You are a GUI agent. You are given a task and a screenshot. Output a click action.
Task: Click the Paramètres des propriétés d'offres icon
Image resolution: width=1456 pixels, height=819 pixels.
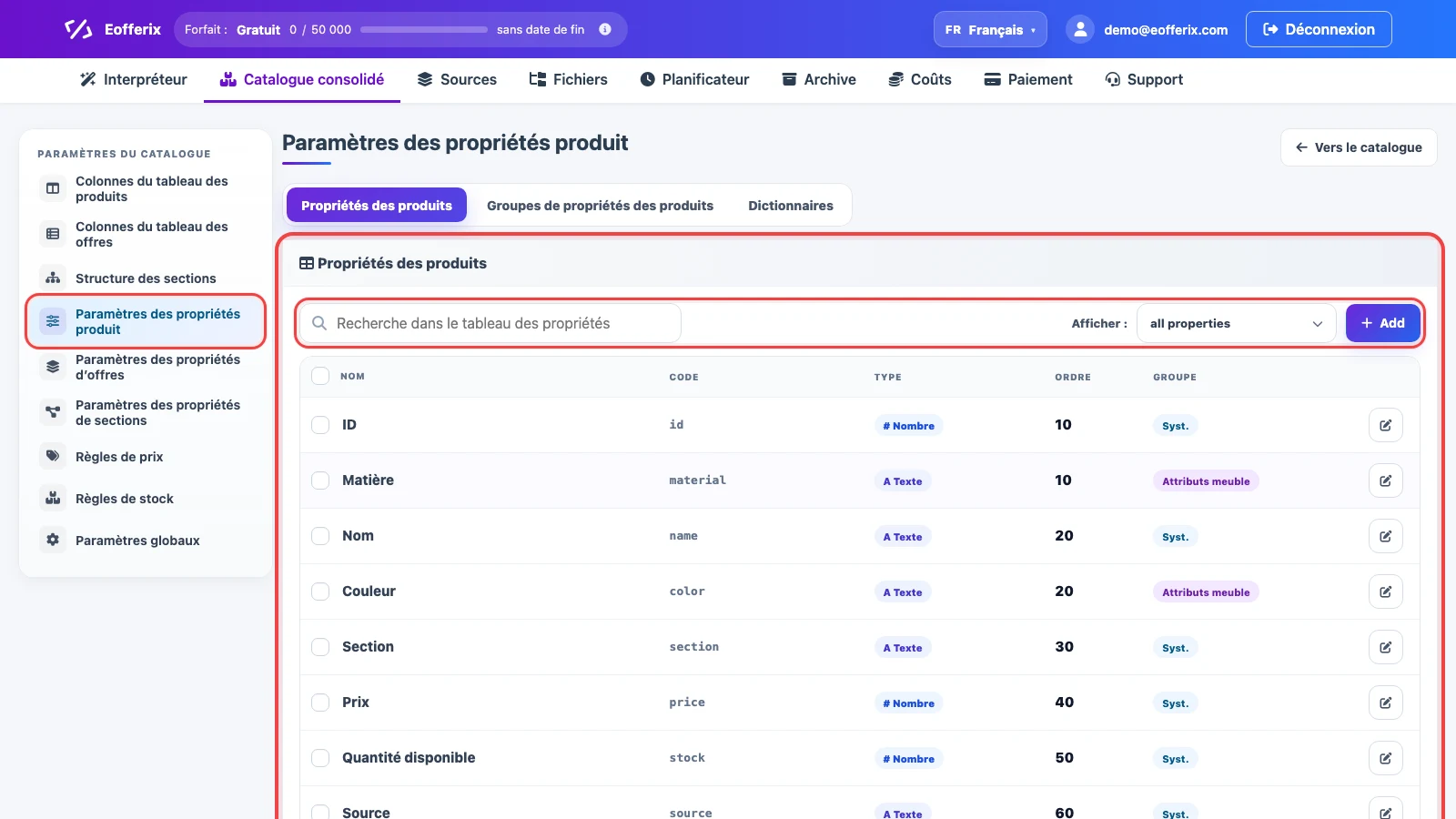click(x=53, y=367)
